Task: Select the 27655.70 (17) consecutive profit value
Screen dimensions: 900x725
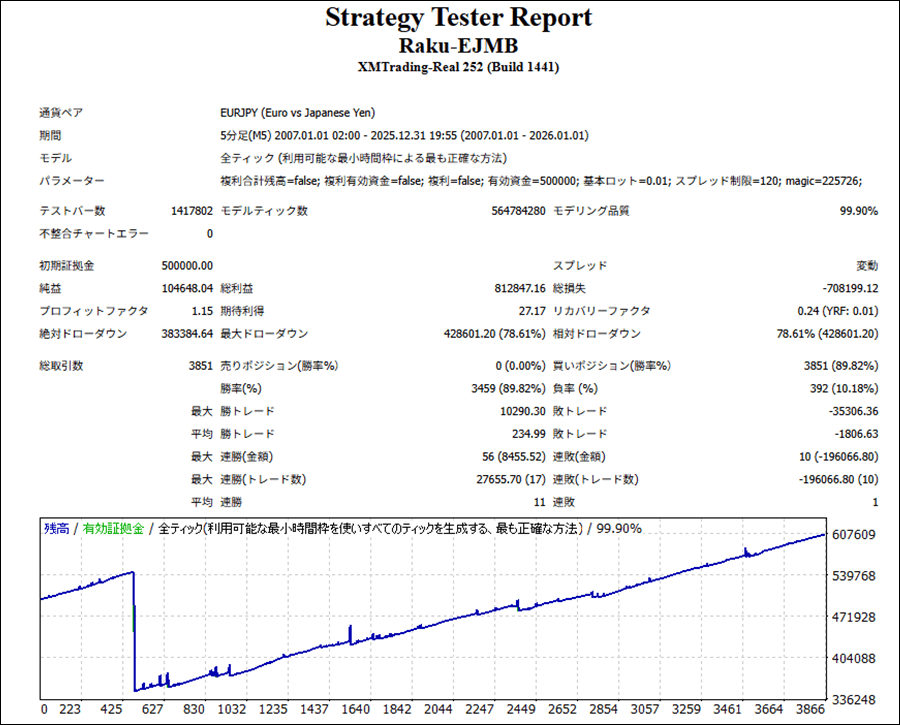Action: click(x=511, y=479)
